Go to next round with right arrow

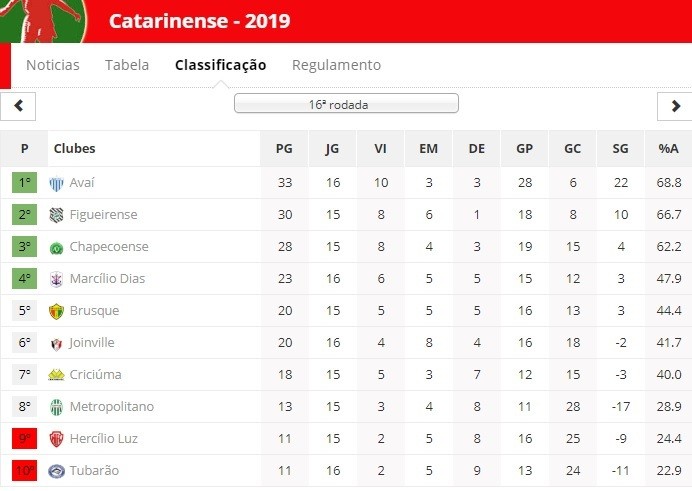pos(674,106)
